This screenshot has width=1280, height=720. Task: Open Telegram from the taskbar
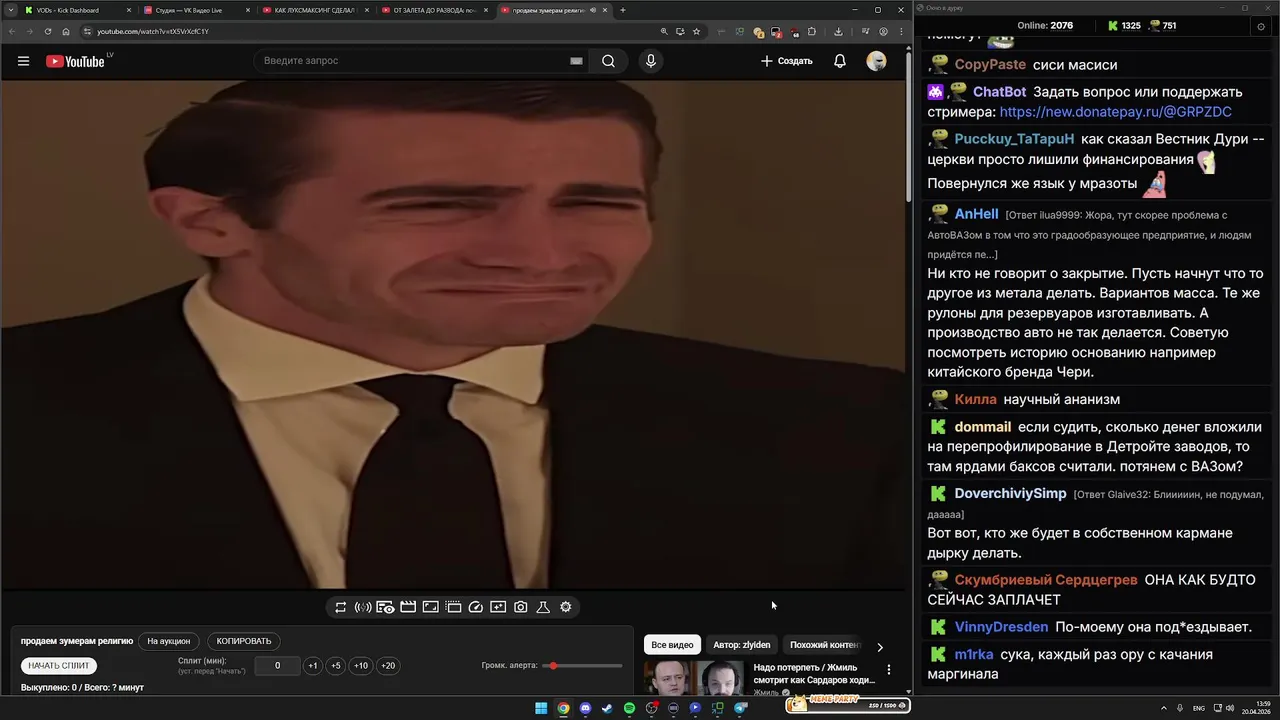(x=740, y=708)
